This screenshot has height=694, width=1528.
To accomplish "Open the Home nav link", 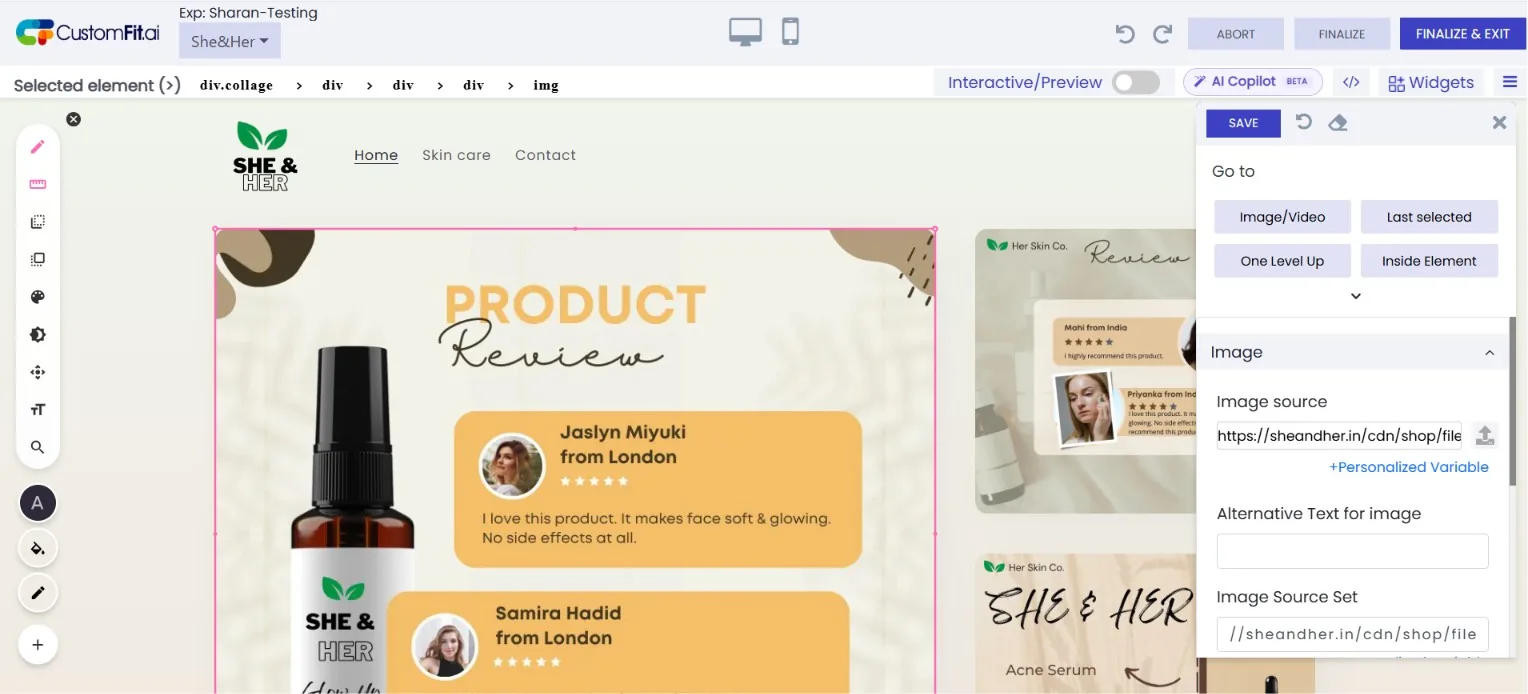I will pyautogui.click(x=376, y=155).
